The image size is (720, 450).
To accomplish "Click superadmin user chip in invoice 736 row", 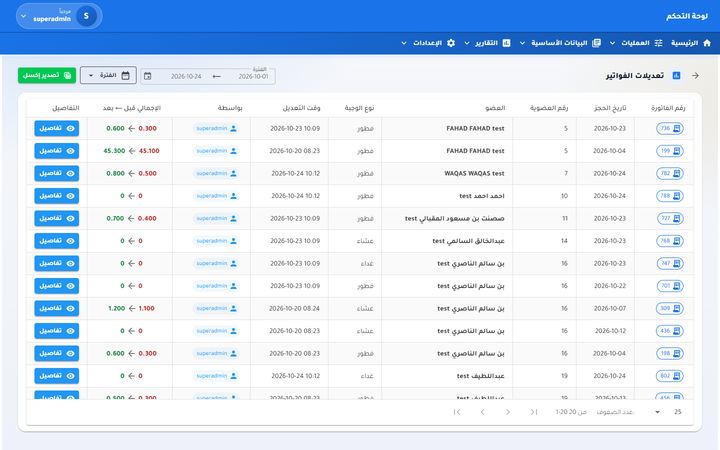I will pos(216,129).
